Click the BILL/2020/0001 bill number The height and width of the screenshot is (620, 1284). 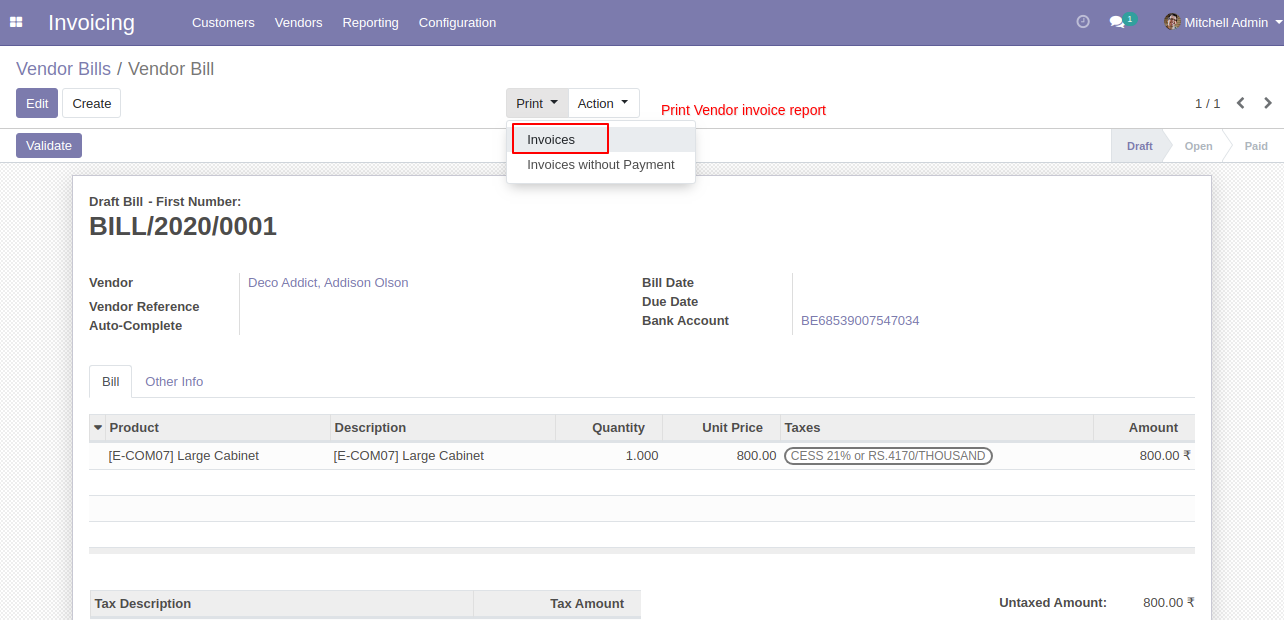coord(183,227)
